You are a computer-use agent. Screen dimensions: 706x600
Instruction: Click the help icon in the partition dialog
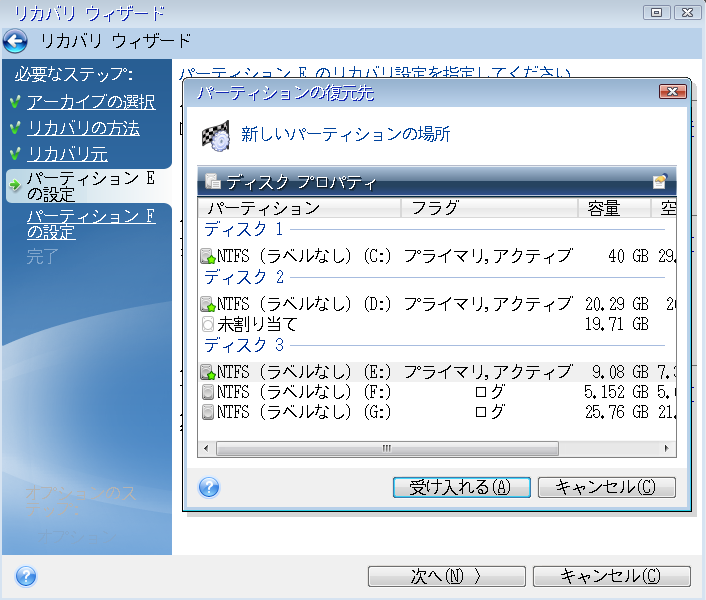pyautogui.click(x=209, y=487)
